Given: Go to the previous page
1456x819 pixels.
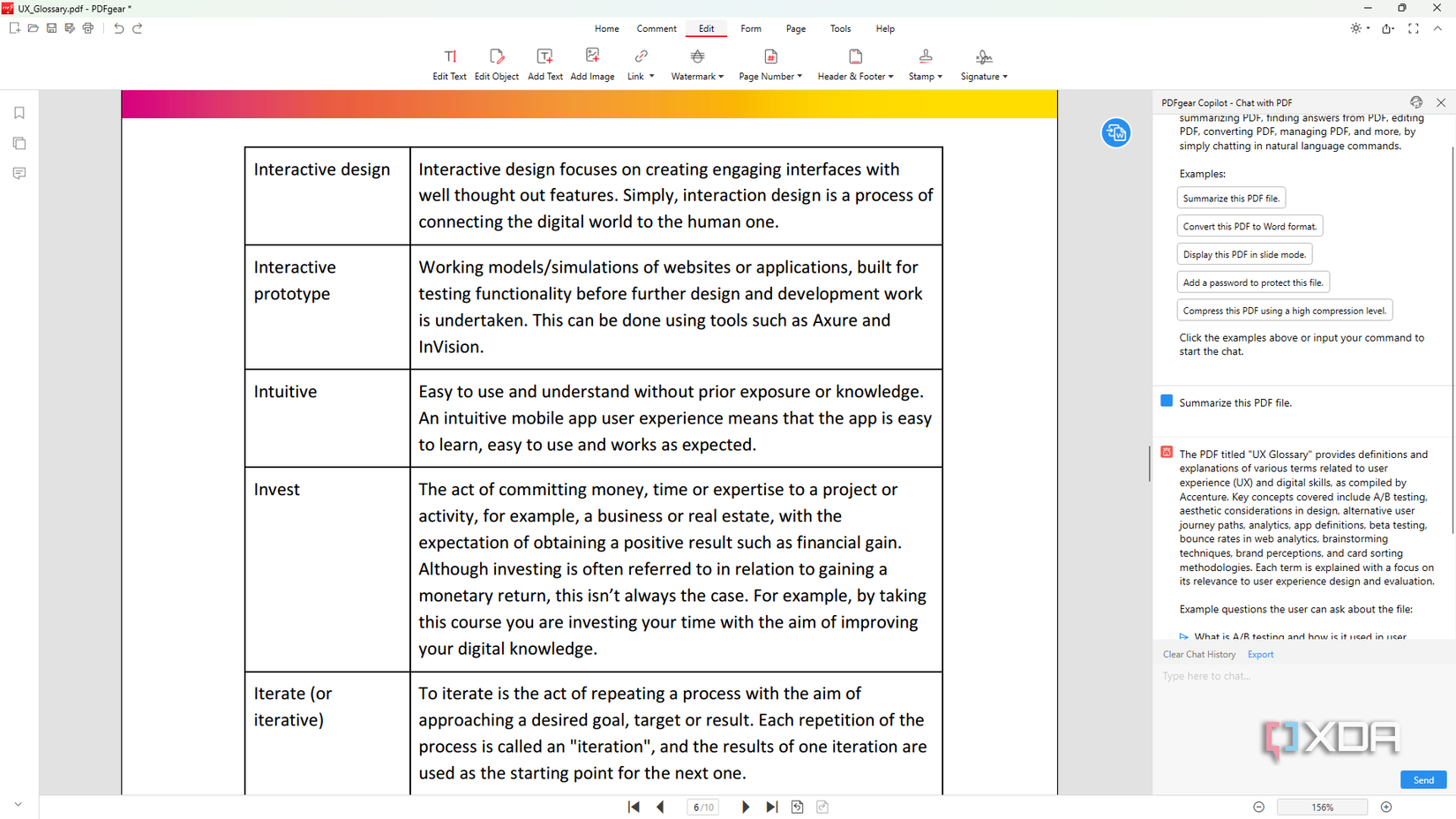Looking at the screenshot, I should click(660, 807).
